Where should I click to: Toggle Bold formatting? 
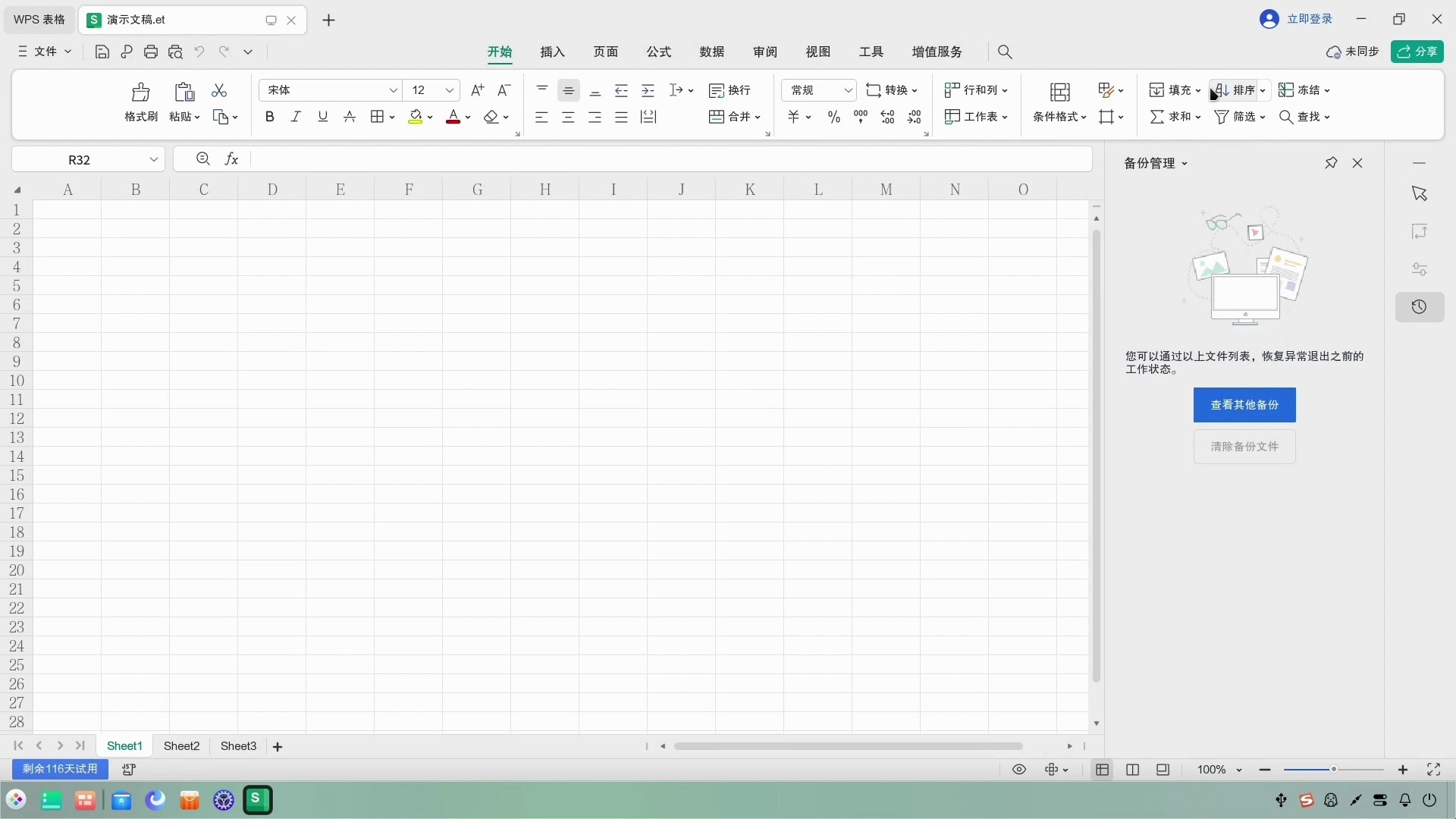pyautogui.click(x=269, y=117)
